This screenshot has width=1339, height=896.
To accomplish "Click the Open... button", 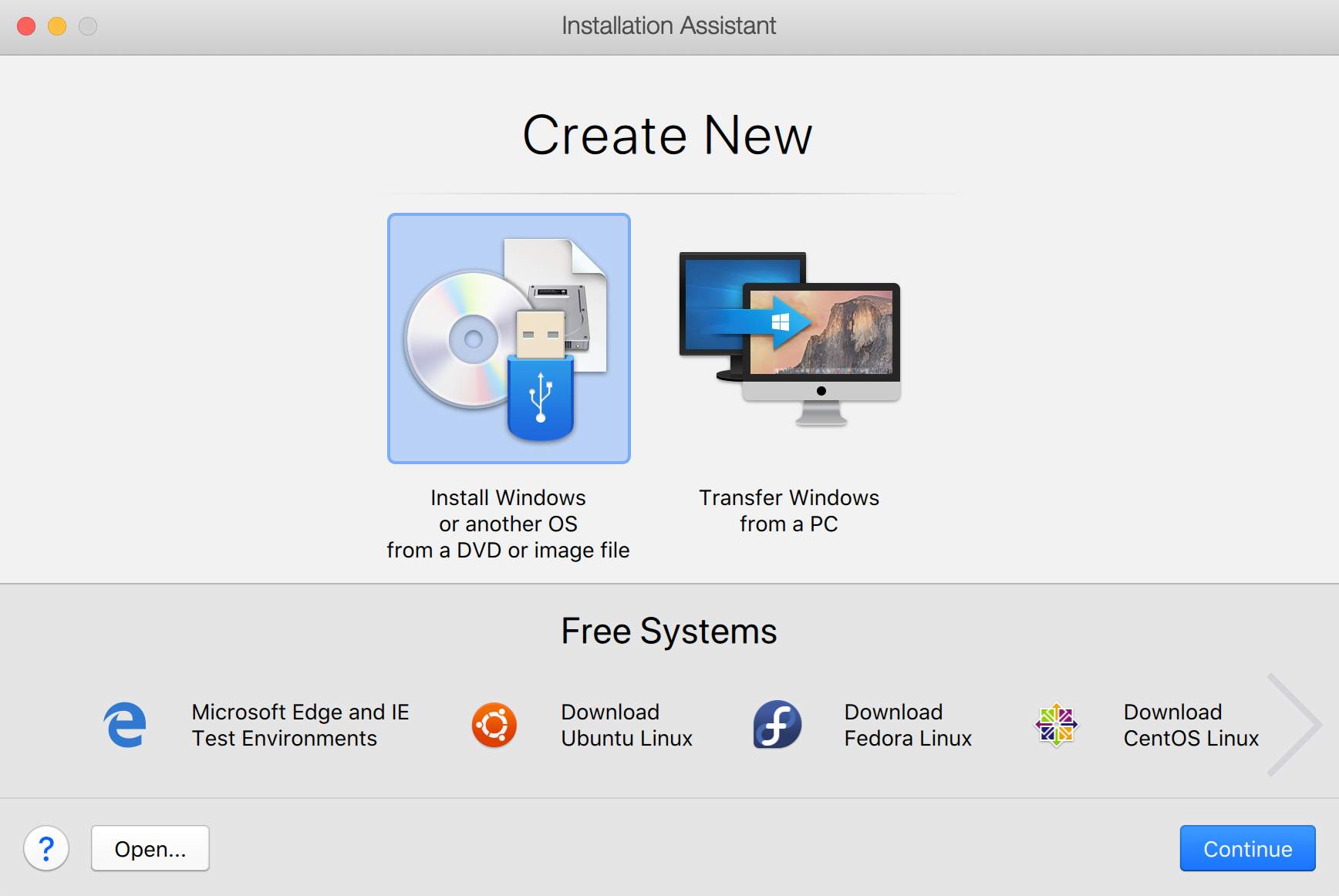I will (150, 848).
